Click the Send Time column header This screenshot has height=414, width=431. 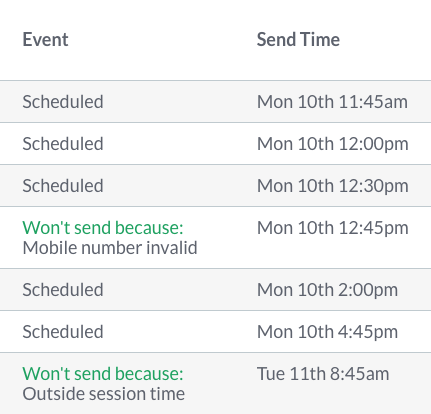pyautogui.click(x=298, y=40)
